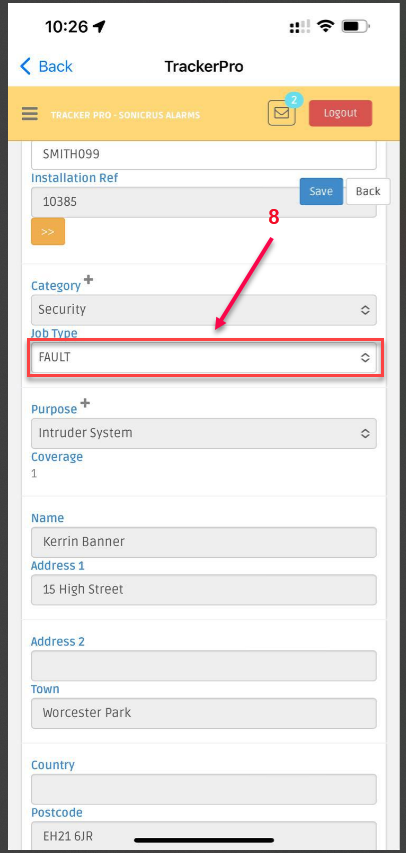Click the empty Address 2 field
Image resolution: width=406 pixels, height=853 pixels.
(204, 666)
